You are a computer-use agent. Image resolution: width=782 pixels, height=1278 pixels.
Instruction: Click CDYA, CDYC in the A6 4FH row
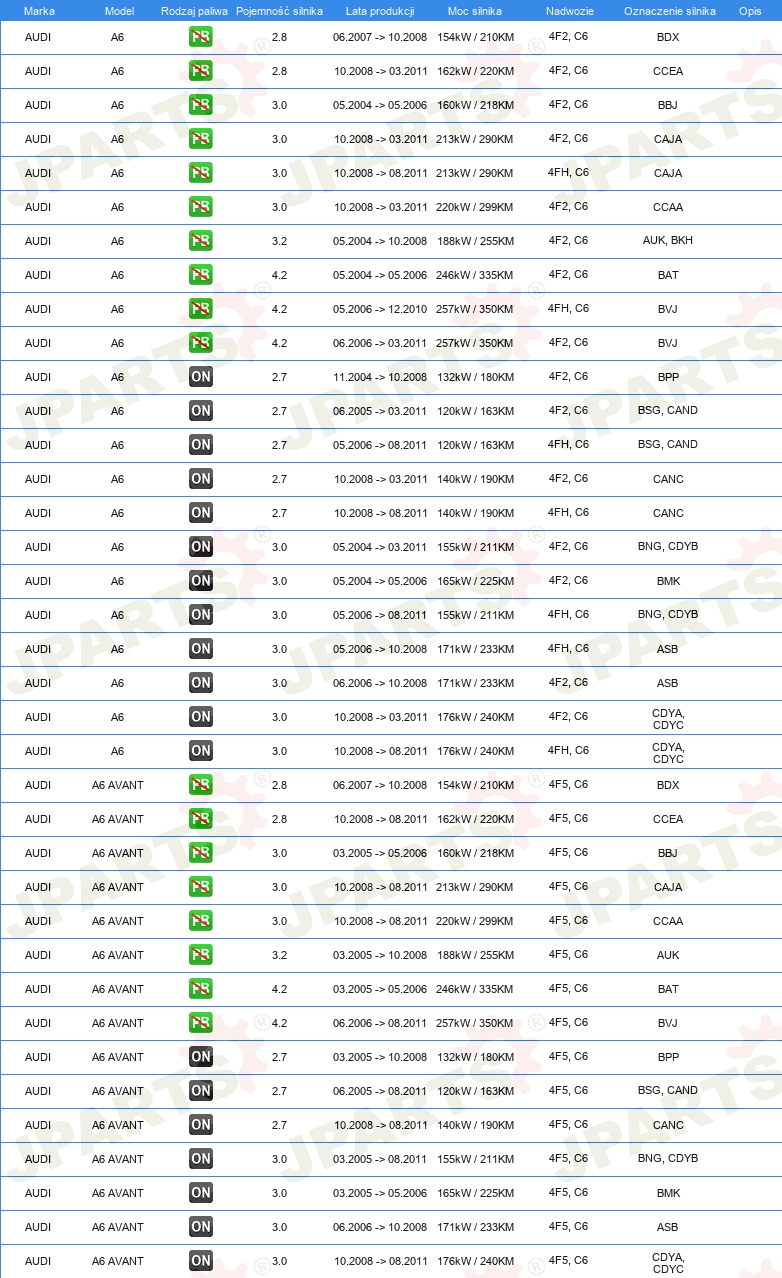pyautogui.click(x=668, y=753)
